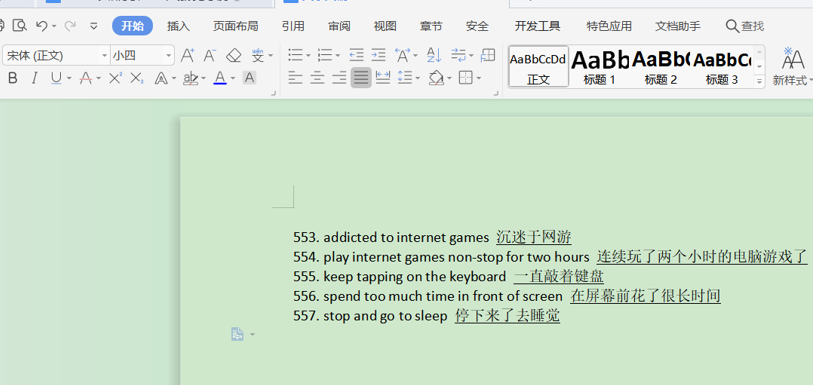Open the 视图 ribbon tab

(x=385, y=26)
